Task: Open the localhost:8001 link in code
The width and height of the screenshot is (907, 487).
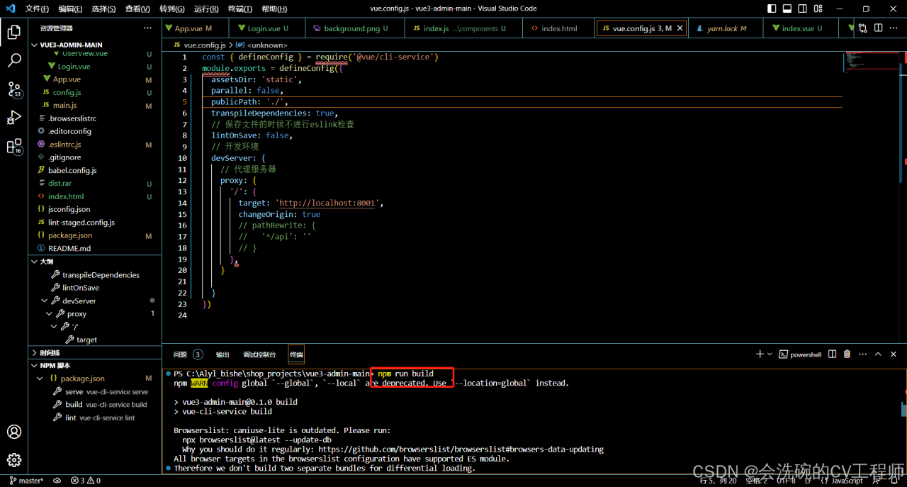Action: point(327,203)
